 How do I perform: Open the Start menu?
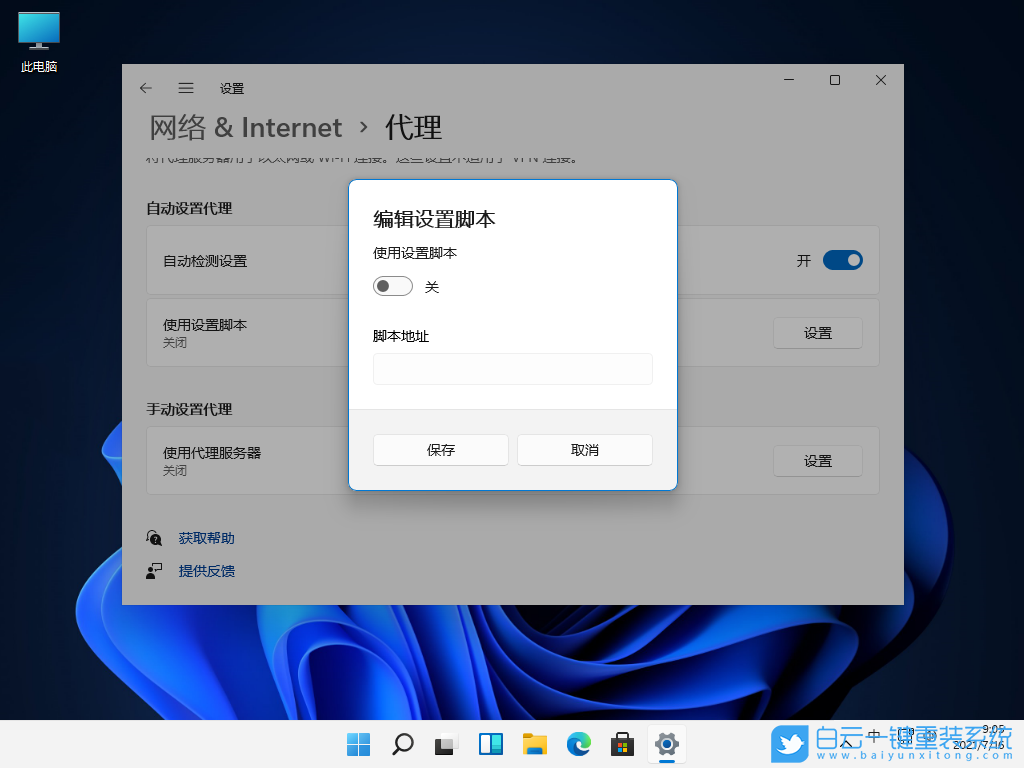[358, 745]
